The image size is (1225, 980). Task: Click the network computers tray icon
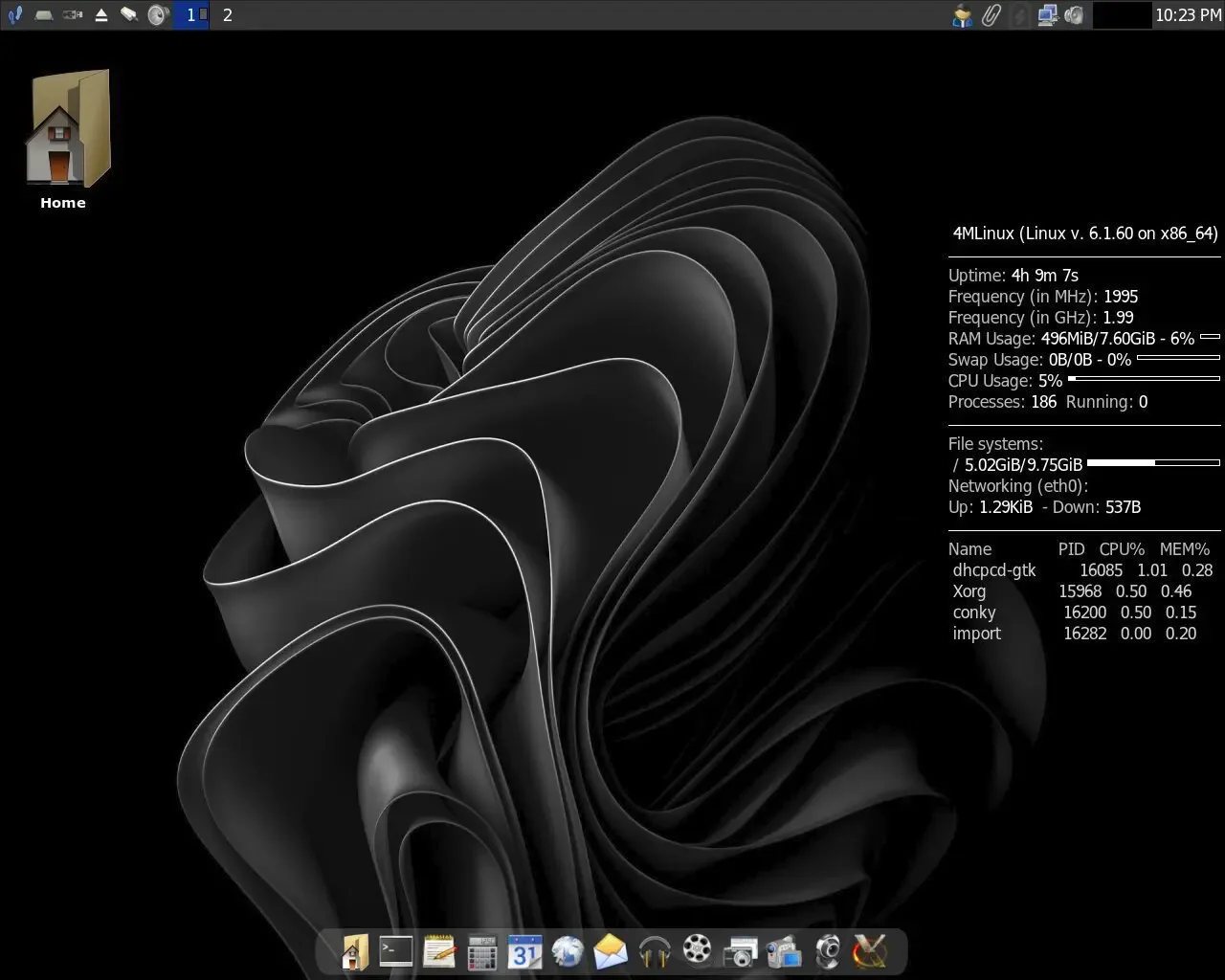point(1048,15)
